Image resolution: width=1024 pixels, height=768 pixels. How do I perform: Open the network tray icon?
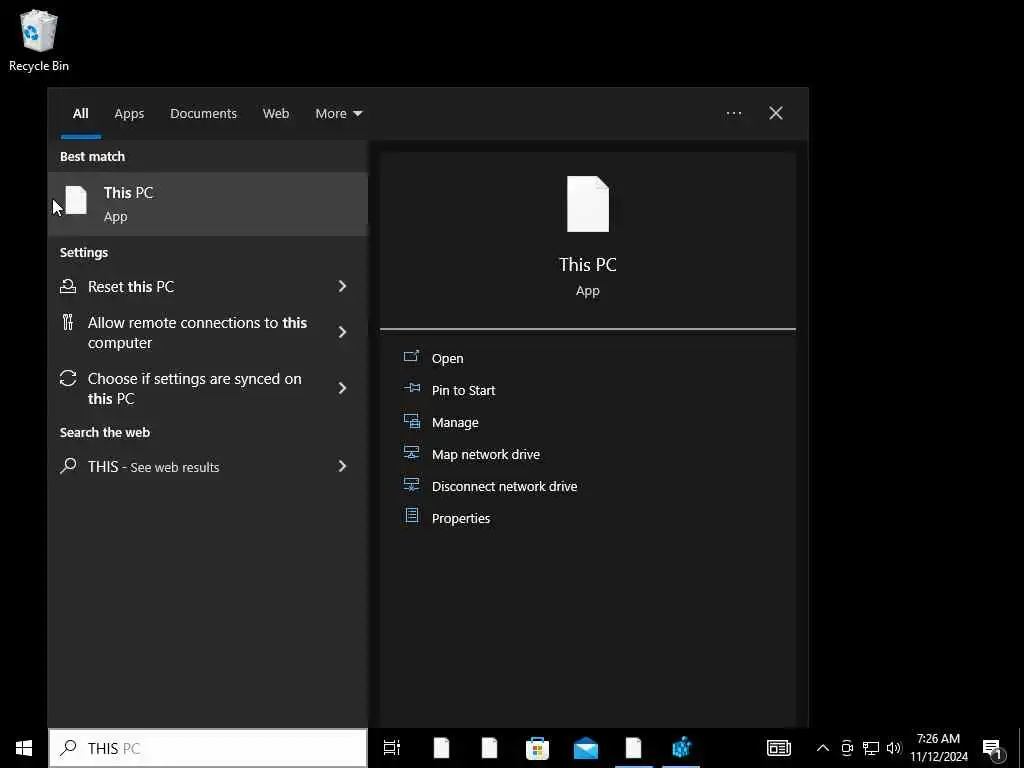click(x=871, y=748)
